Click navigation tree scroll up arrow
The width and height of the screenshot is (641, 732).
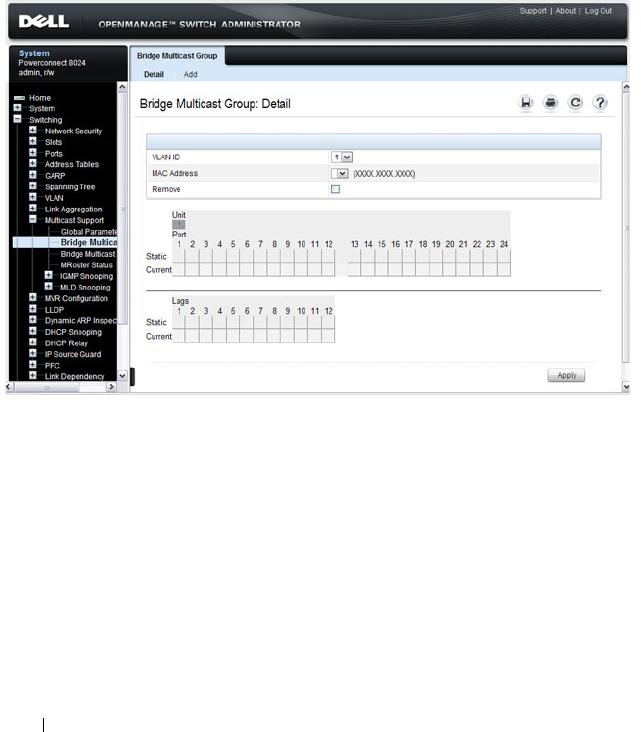point(122,87)
